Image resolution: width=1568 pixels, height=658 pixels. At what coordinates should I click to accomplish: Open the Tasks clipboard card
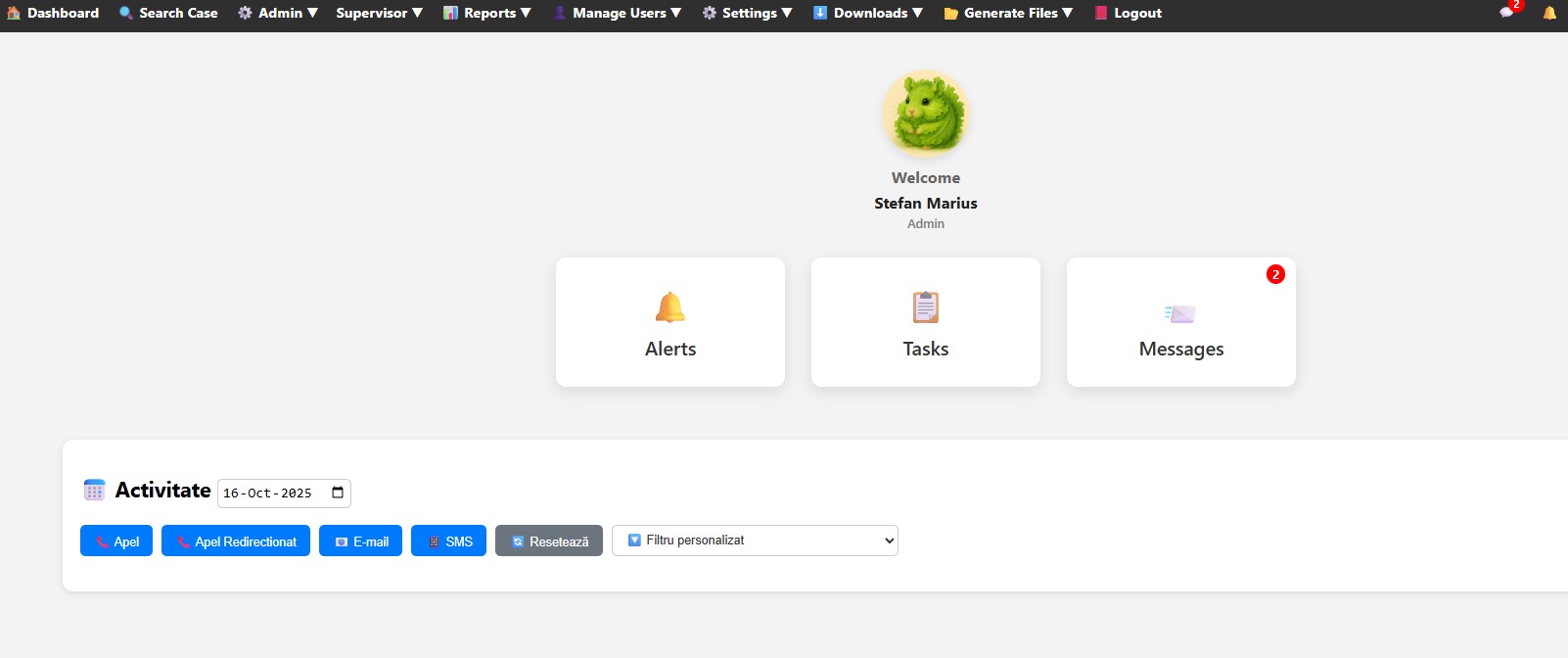(925, 322)
